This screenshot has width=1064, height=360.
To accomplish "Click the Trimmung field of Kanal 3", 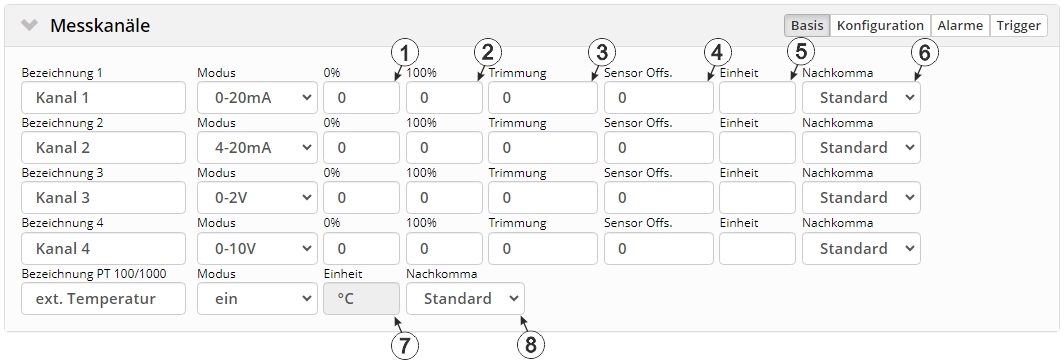I will [543, 198].
